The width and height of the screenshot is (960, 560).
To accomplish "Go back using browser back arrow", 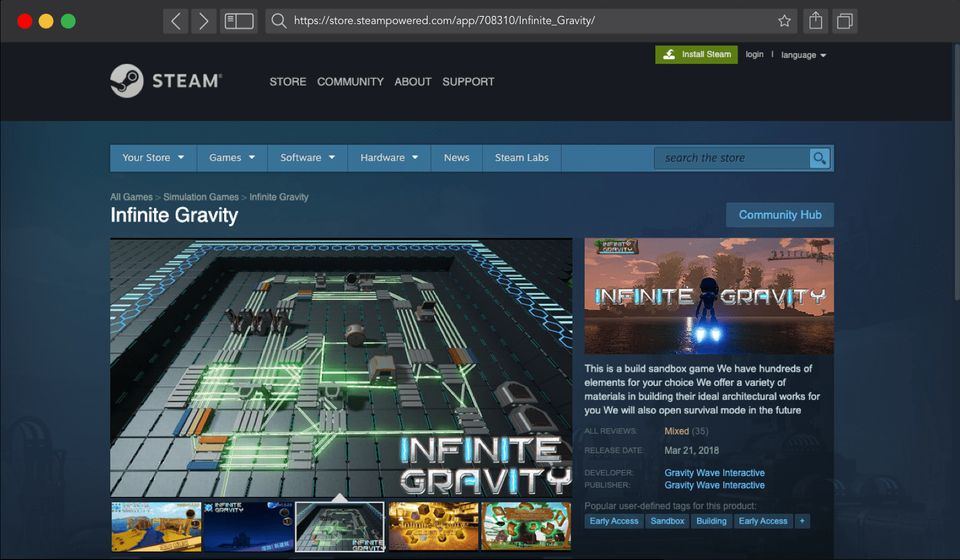I will coord(176,21).
